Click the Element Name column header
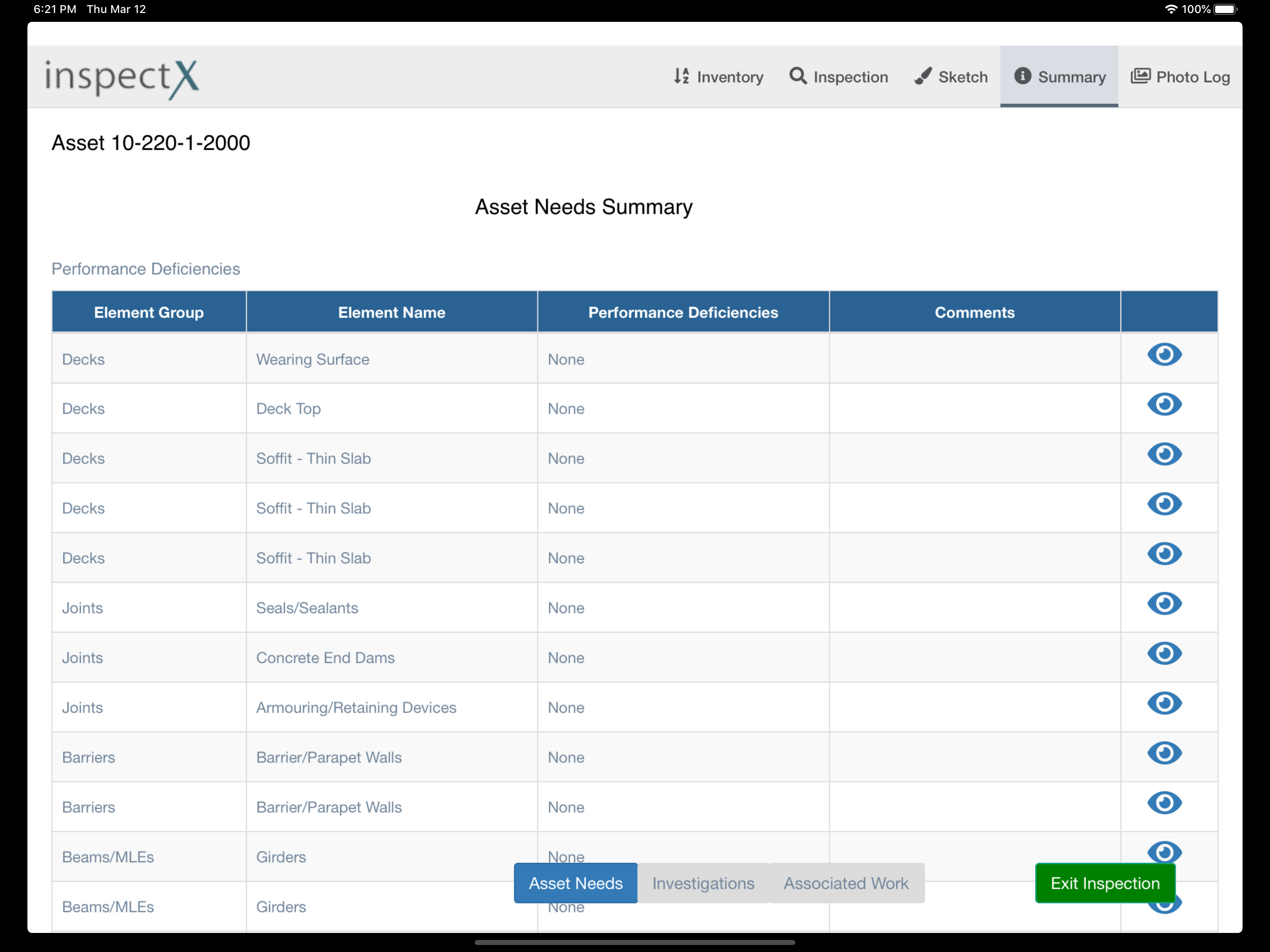 click(x=391, y=312)
